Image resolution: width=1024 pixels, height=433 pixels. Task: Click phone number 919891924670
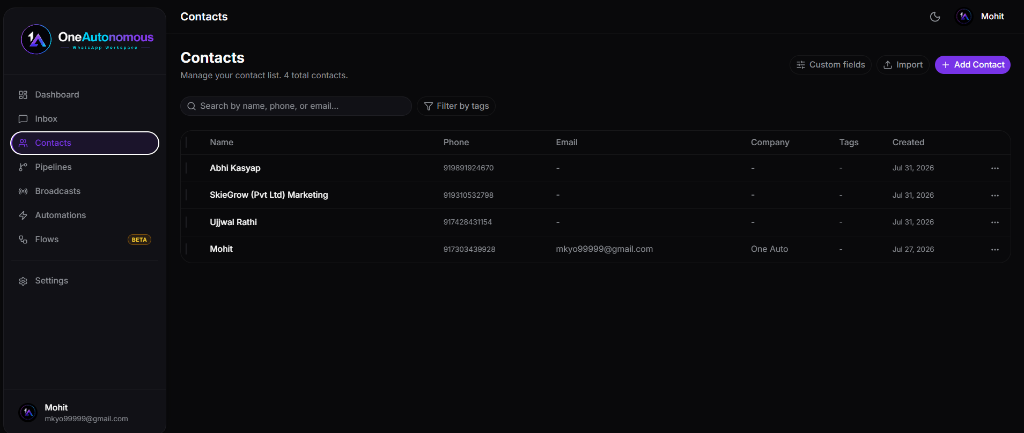[x=468, y=168]
